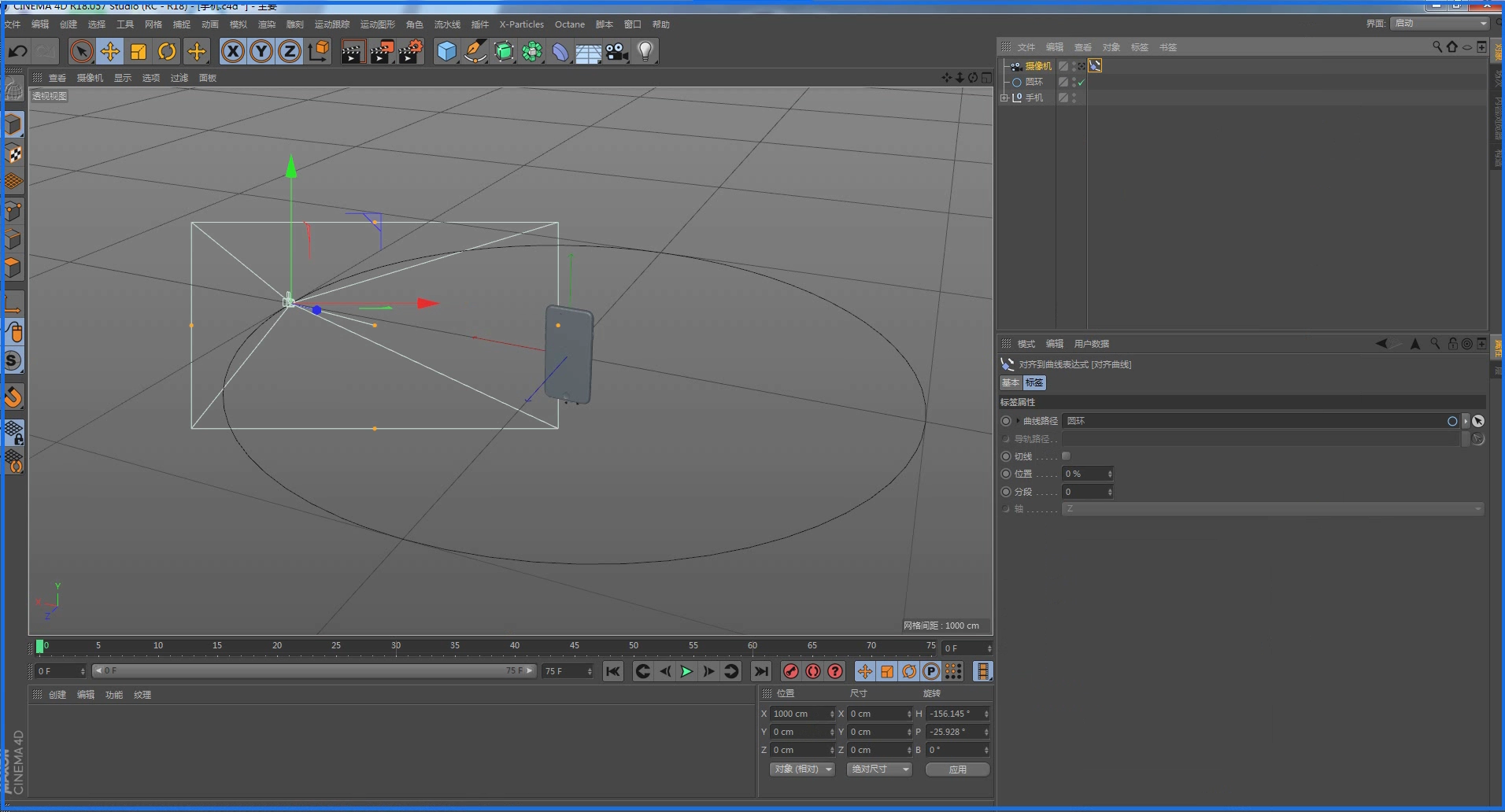Image resolution: width=1505 pixels, height=812 pixels.
Task: Open the 轴 dropdown
Action: (x=1273, y=509)
